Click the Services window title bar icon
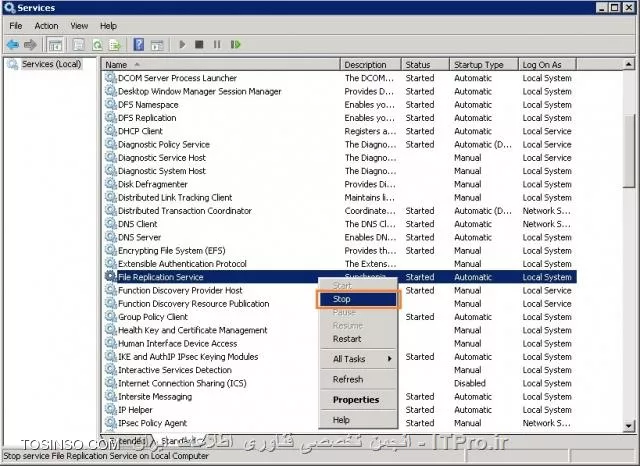 coord(9,7)
